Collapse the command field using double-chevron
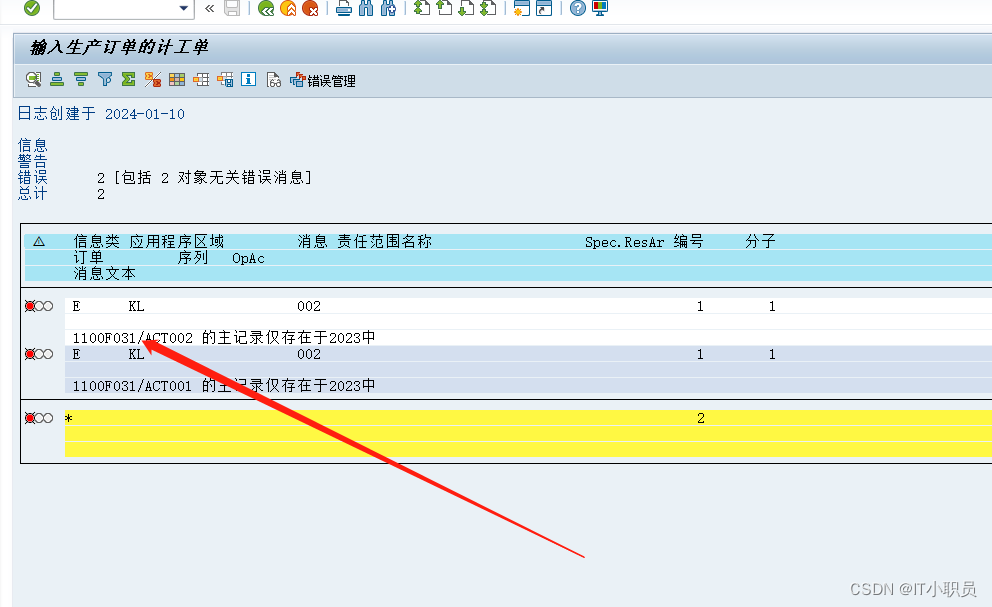The height and width of the screenshot is (607, 992). (209, 8)
